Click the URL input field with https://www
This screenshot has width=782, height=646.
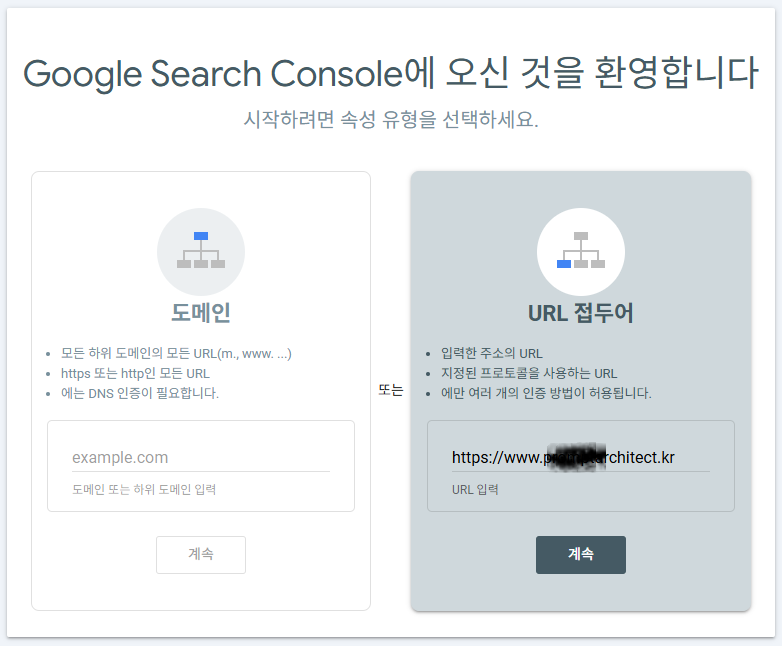(581, 457)
